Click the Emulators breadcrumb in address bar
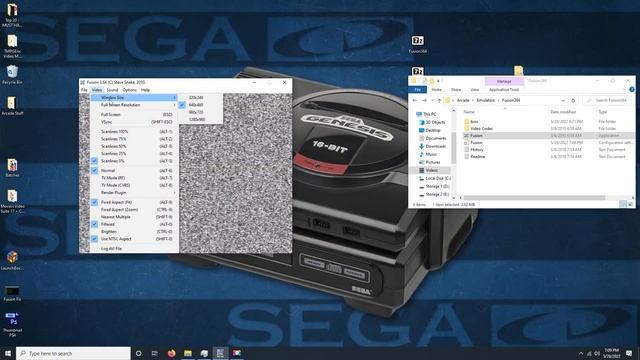This screenshot has height=360, width=640. click(485, 100)
